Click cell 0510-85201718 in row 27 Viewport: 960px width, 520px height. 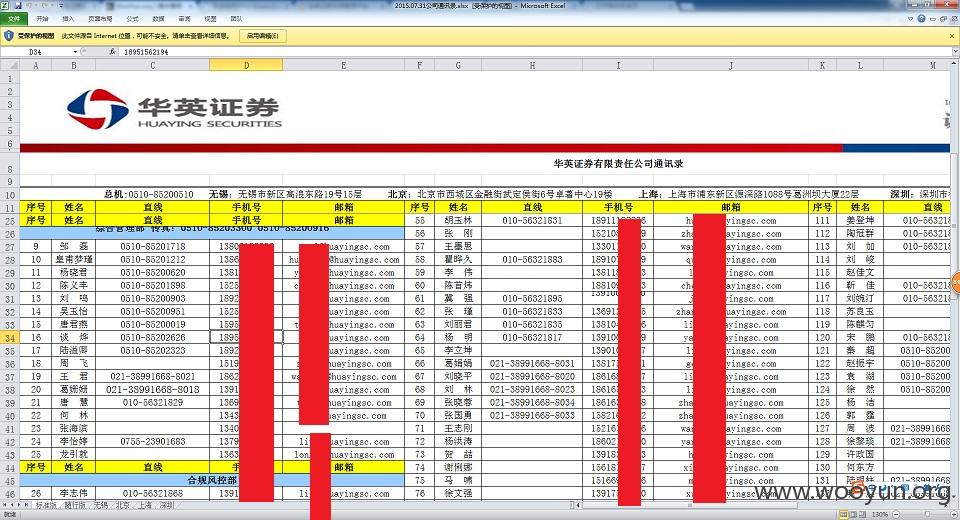(152, 246)
